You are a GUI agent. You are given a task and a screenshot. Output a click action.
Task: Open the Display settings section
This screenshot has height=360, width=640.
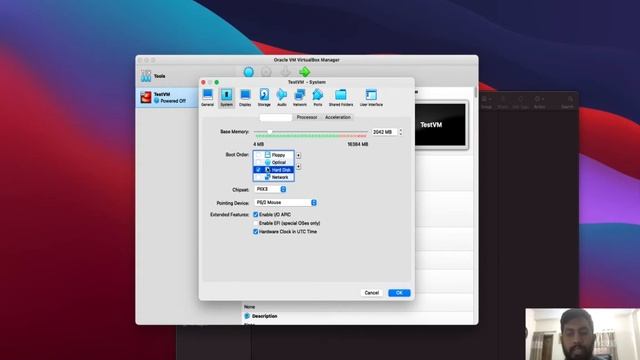point(245,97)
